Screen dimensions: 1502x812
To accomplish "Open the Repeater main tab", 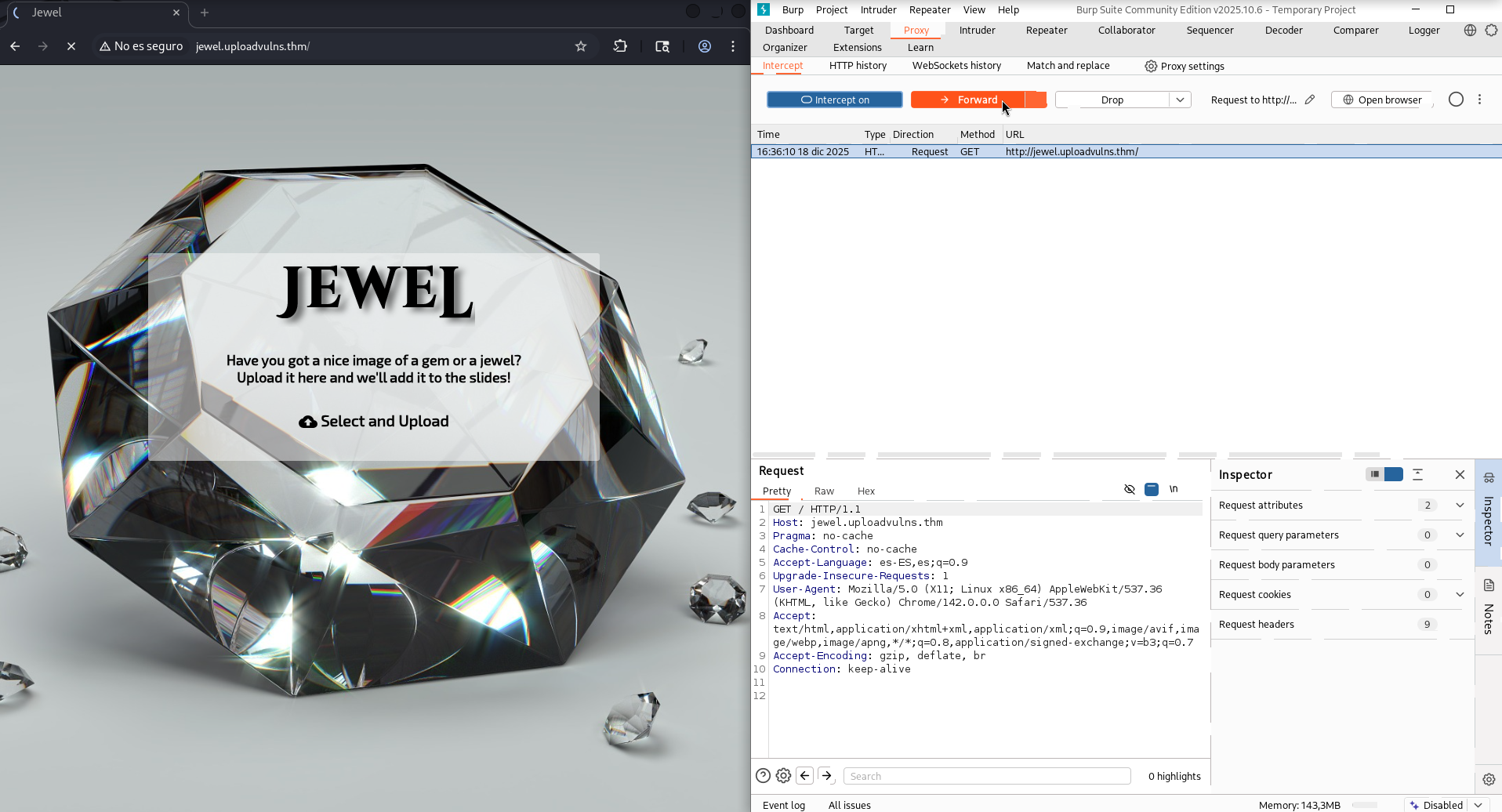I will (x=1047, y=30).
